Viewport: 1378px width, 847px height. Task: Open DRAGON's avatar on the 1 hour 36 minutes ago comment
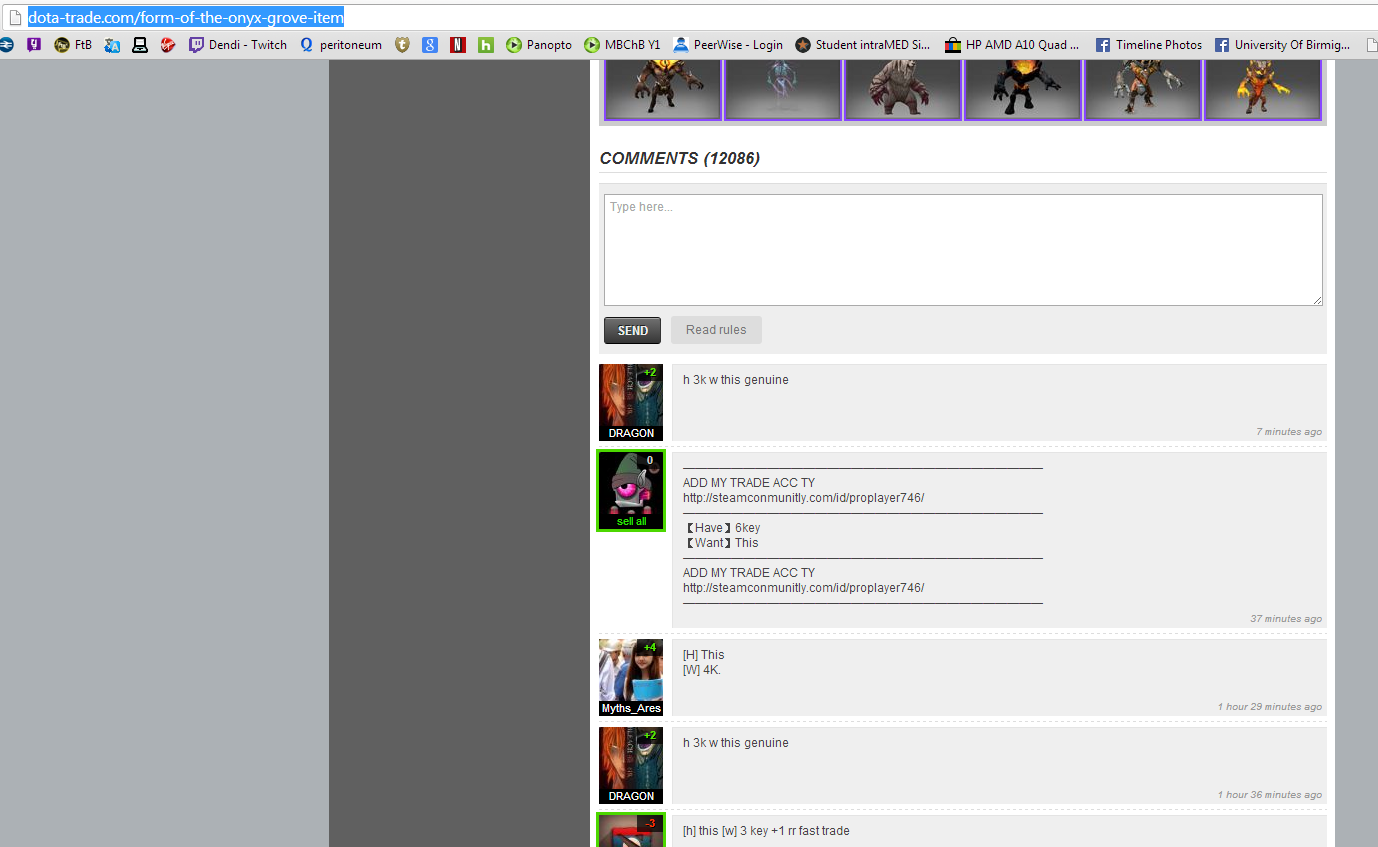tap(631, 765)
